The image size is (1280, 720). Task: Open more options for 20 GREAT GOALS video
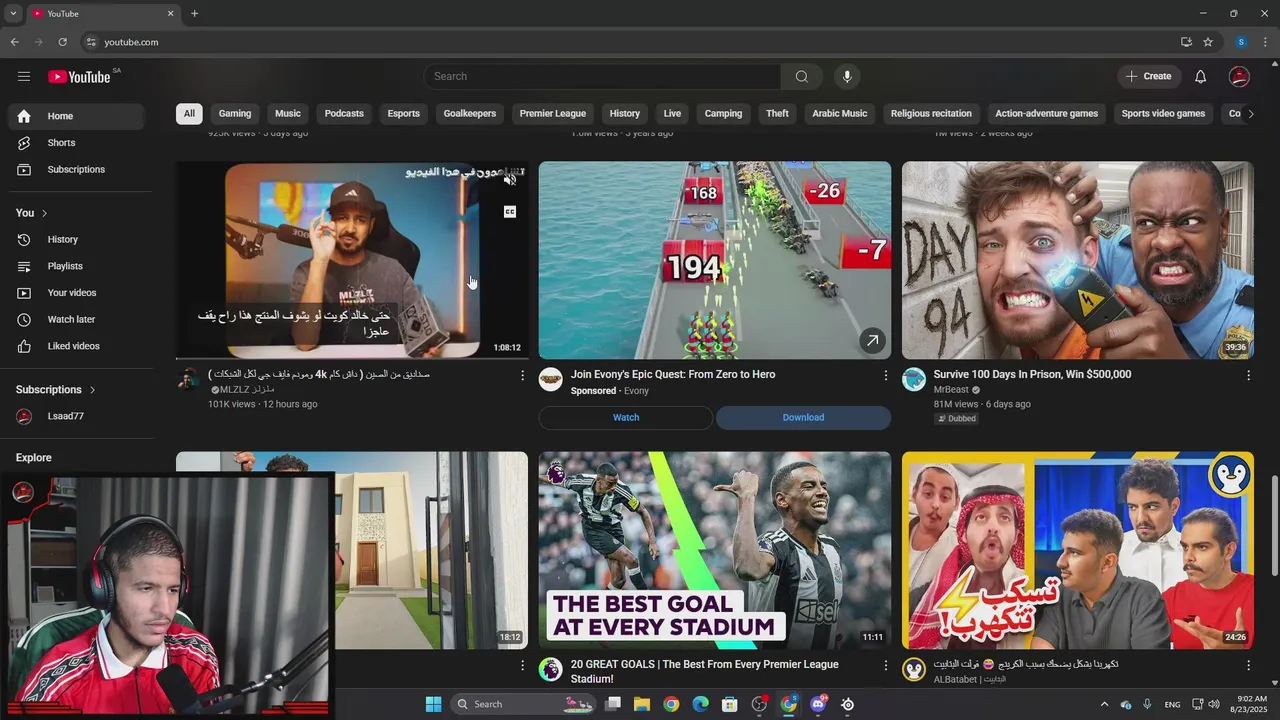[x=885, y=665]
